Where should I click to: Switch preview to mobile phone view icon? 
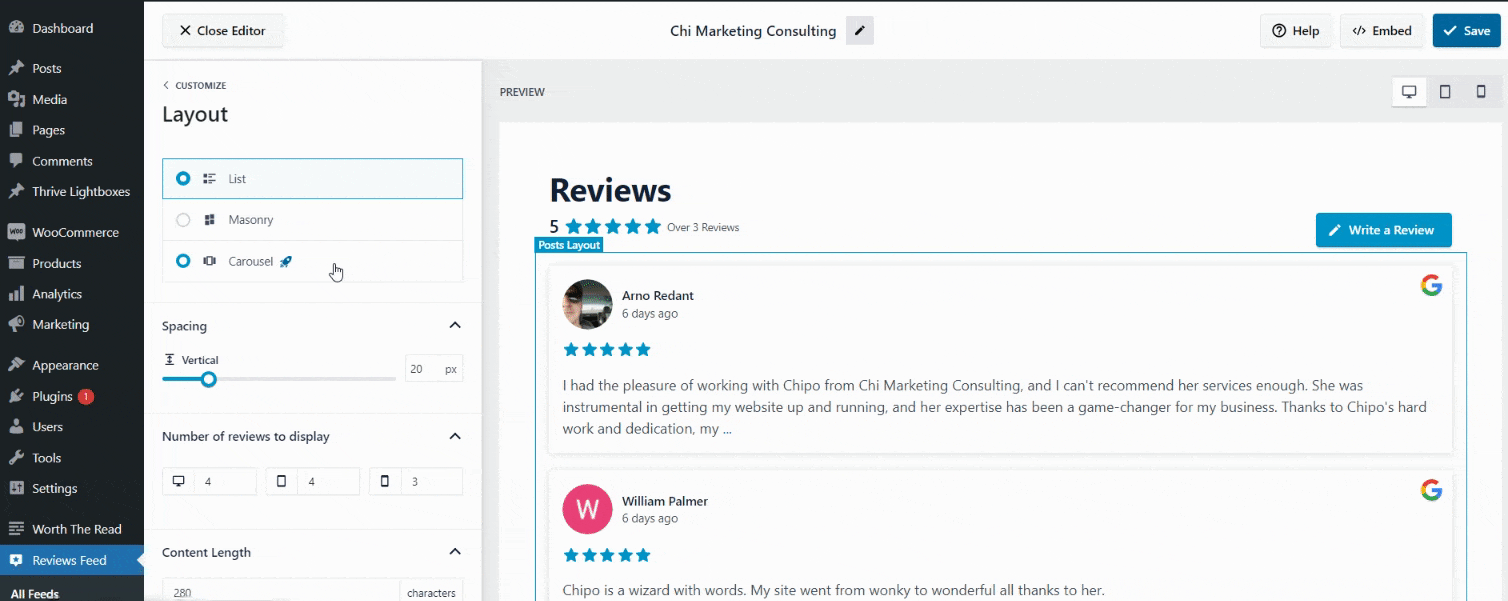[1481, 92]
